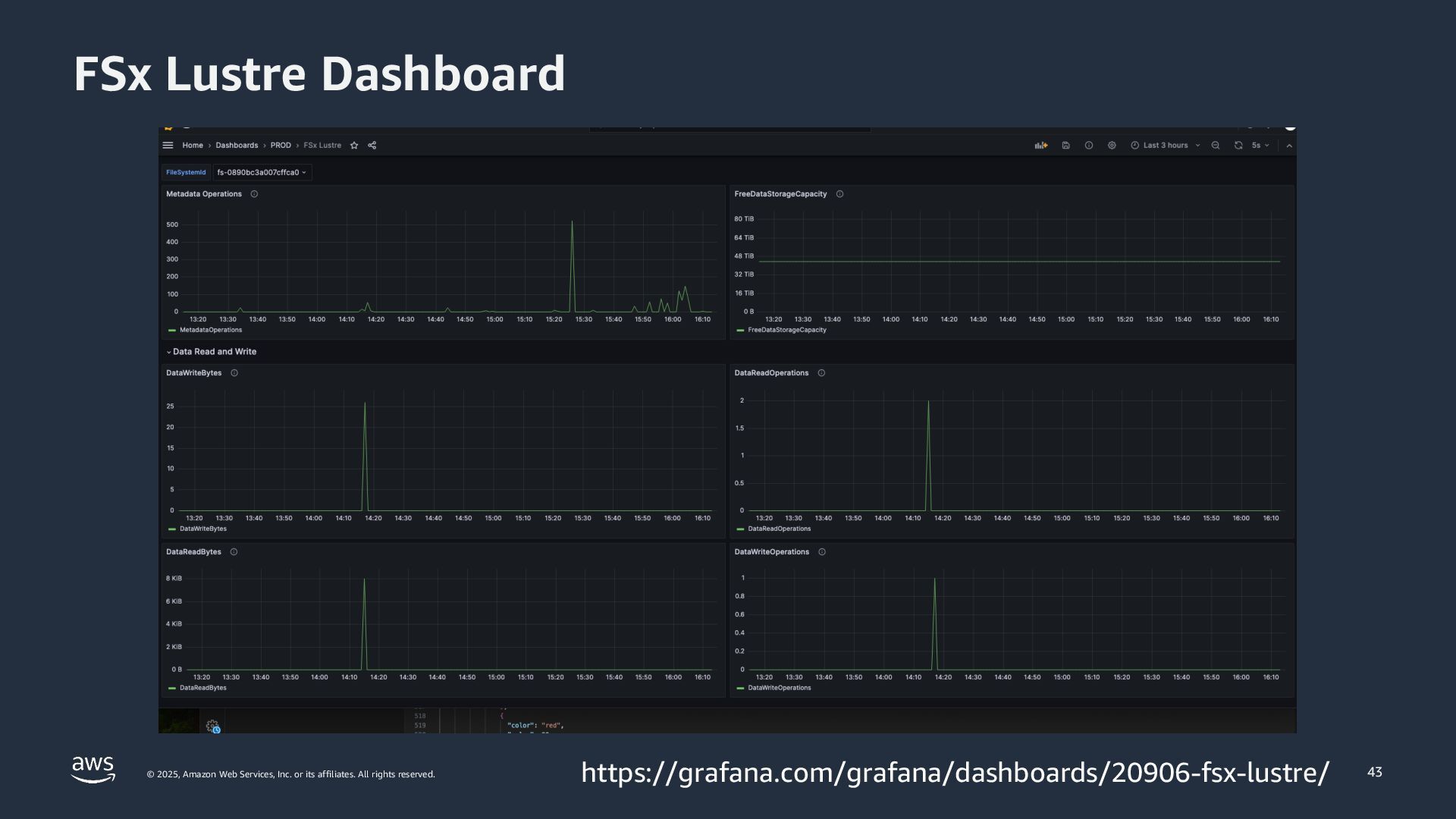Go to Home breadcrumb
Viewport: 1456px width, 819px height.
(193, 146)
